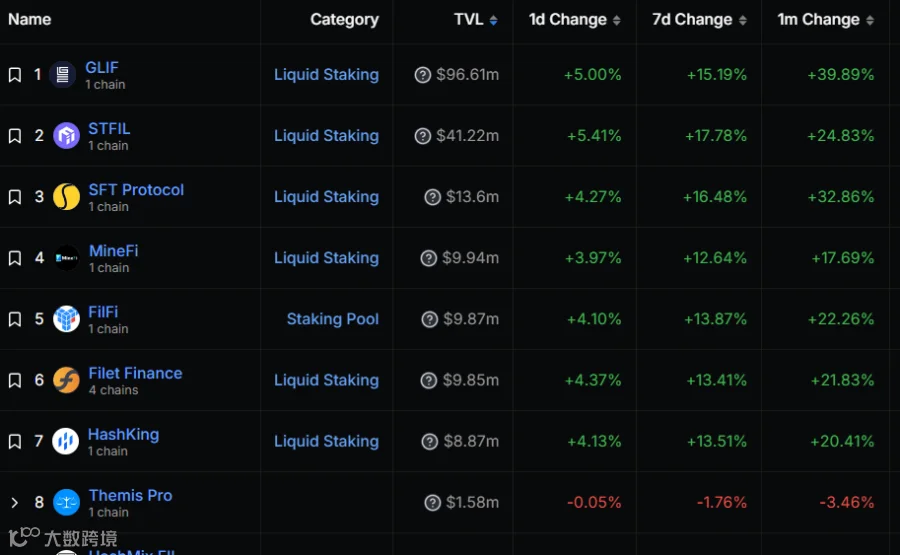The width and height of the screenshot is (900, 555).
Task: Expand the Themis Pro row
Action: coord(15,502)
